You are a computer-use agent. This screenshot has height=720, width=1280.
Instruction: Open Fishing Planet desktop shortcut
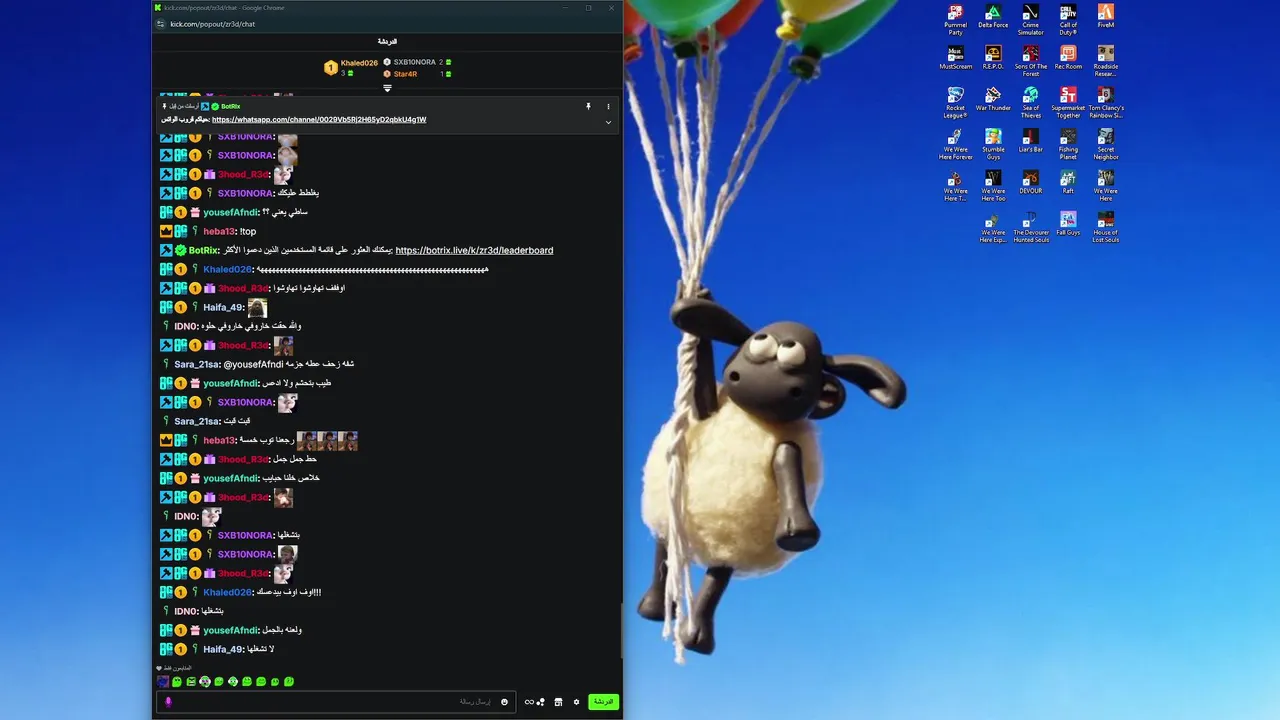(1068, 145)
